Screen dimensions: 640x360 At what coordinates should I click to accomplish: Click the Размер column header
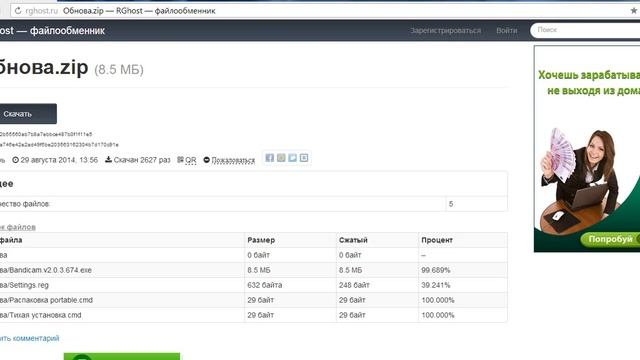(261, 240)
